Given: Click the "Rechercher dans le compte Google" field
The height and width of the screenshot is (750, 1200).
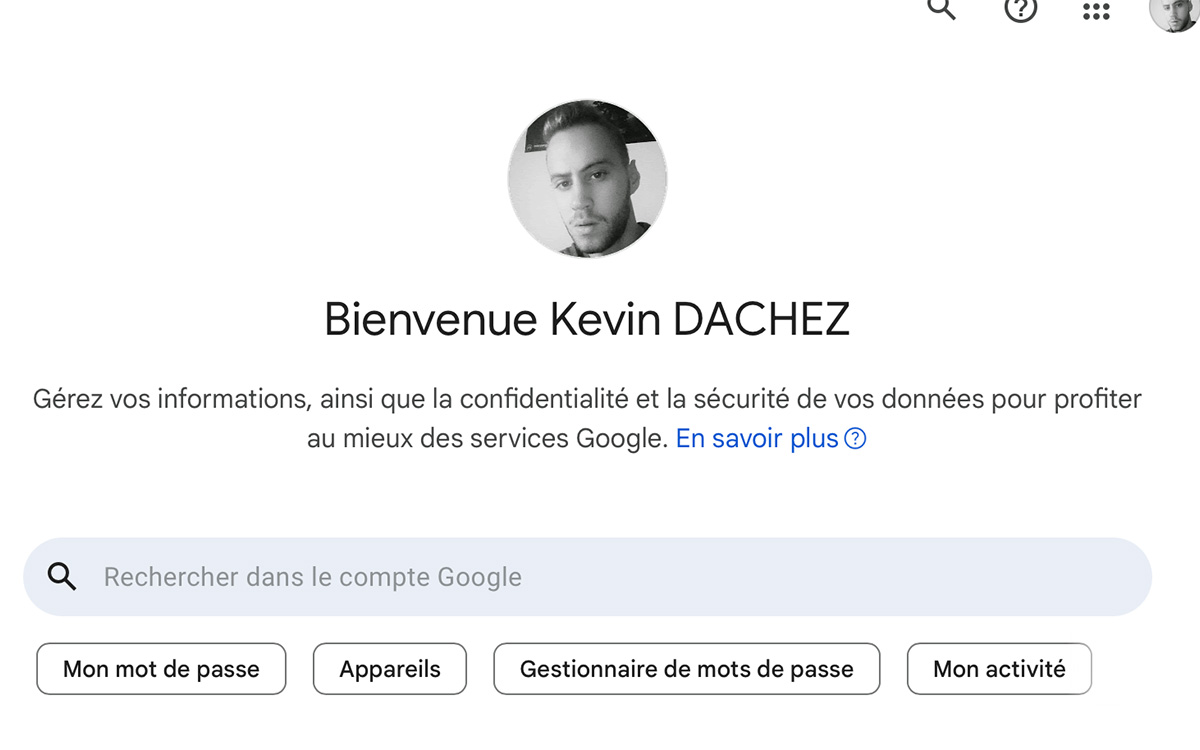Looking at the screenshot, I should point(400,577).
